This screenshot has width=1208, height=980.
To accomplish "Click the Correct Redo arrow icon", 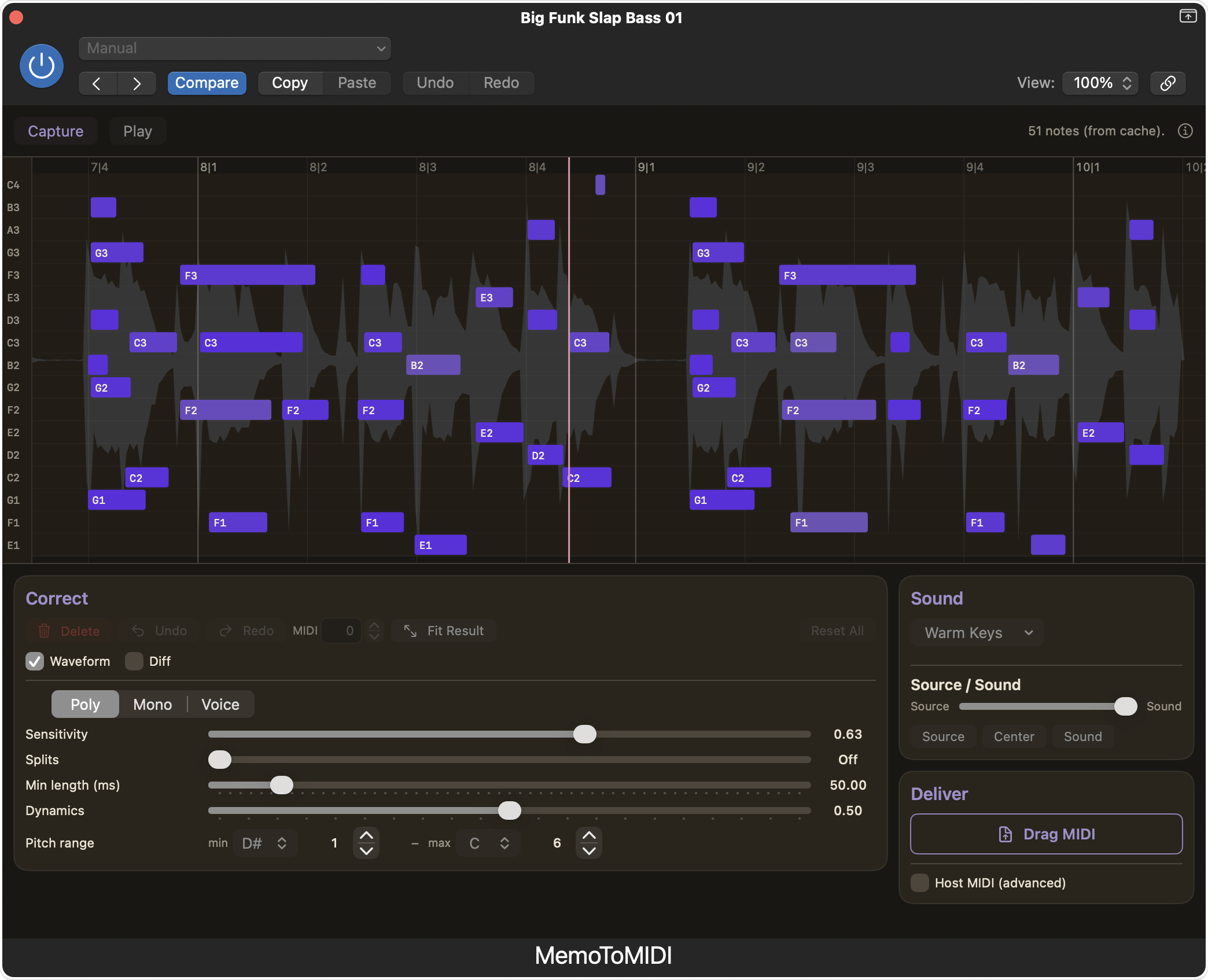I will [x=226, y=631].
